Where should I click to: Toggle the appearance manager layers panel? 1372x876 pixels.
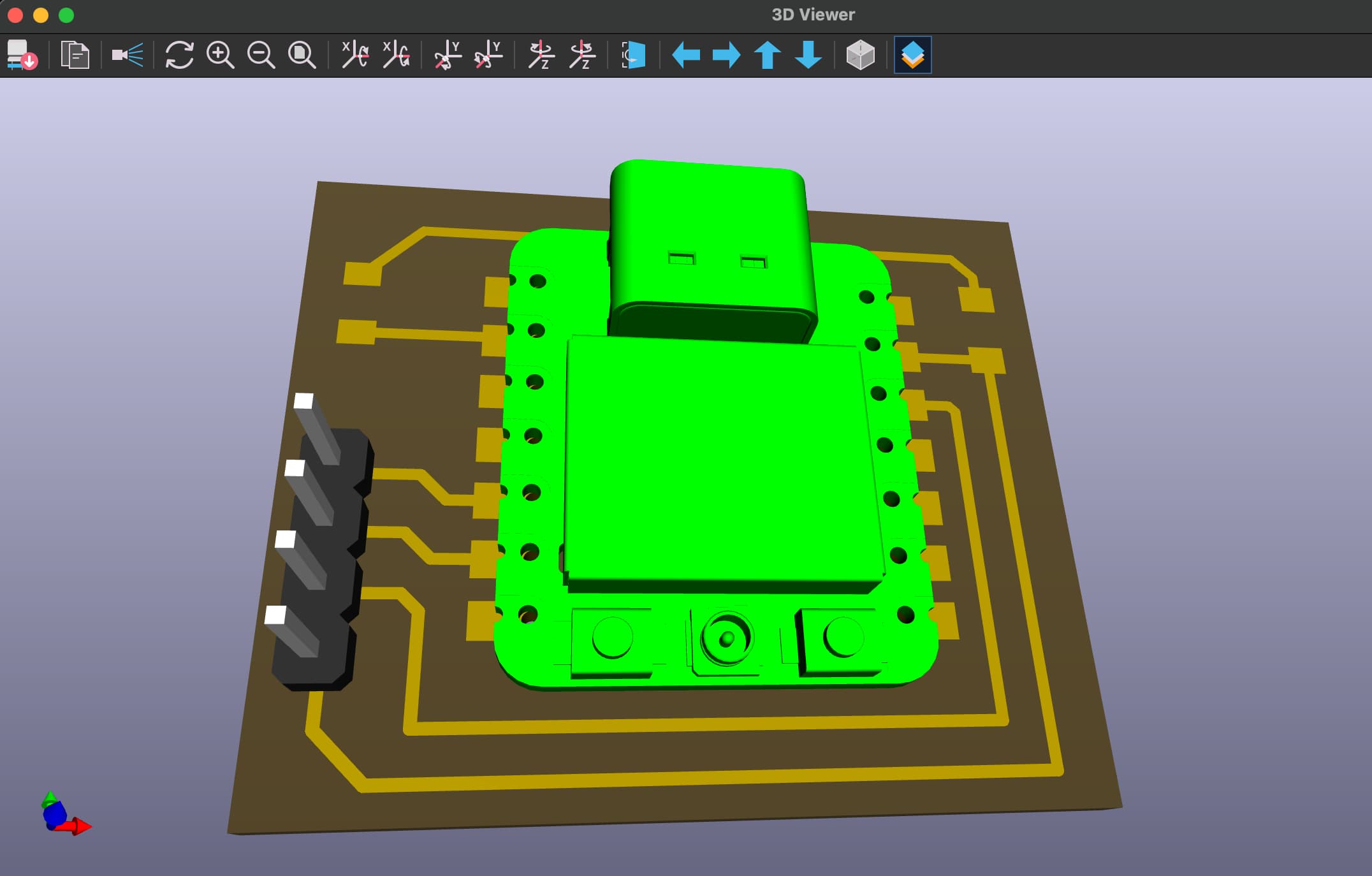pos(912,55)
